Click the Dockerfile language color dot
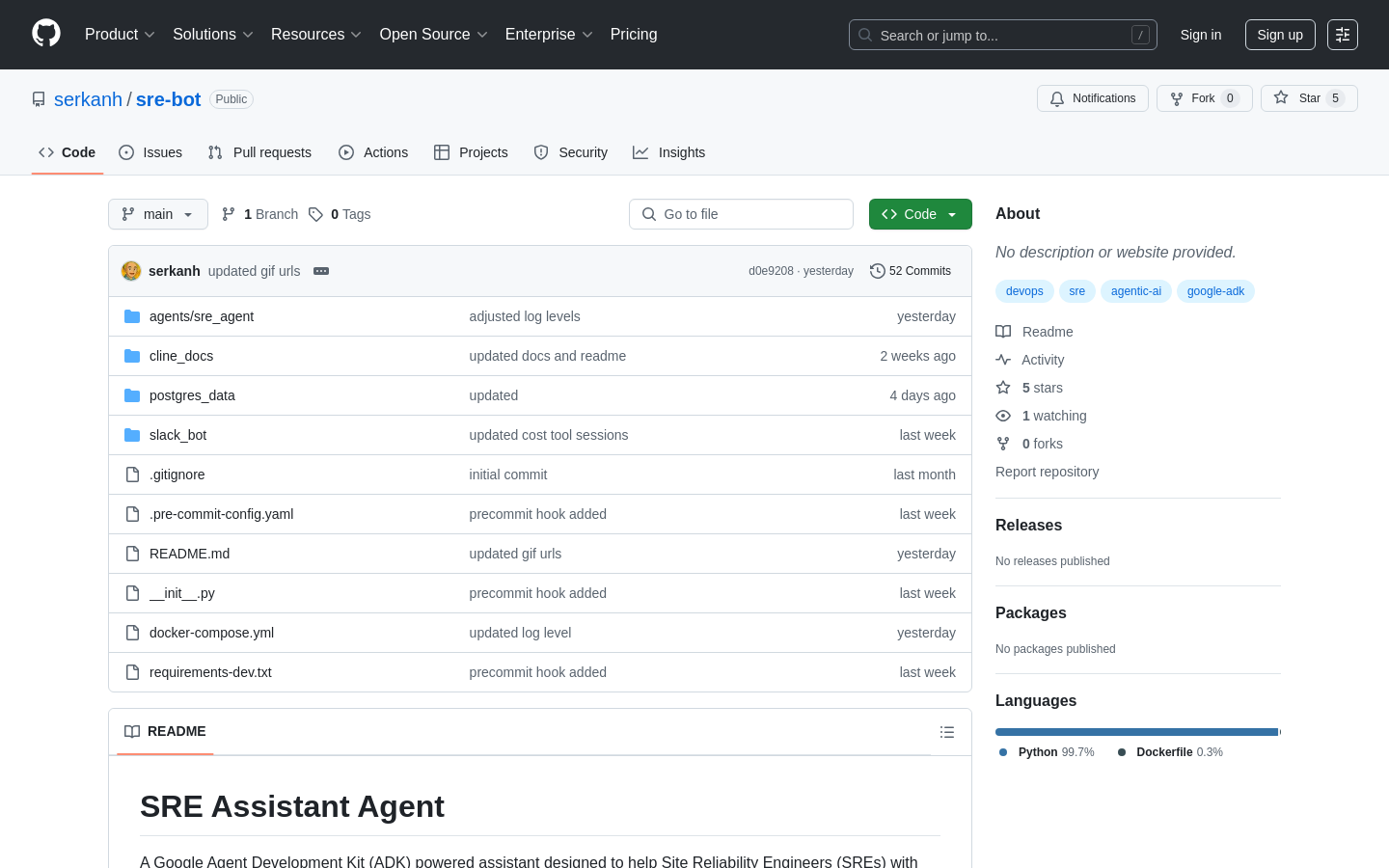1389x868 pixels. point(1122,752)
